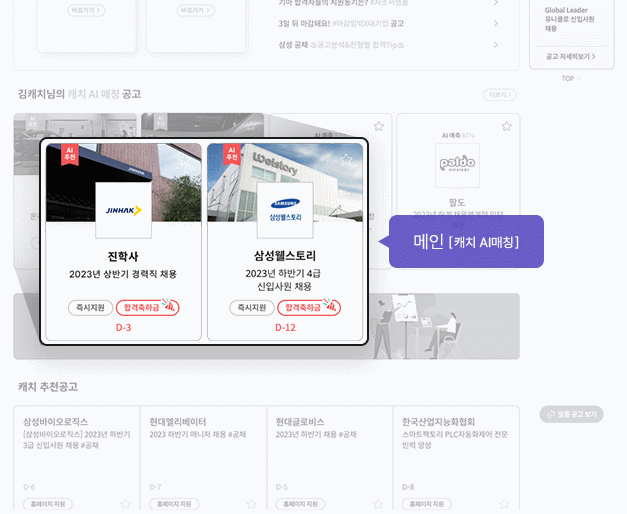Click the first 바로가기 button

coord(86,10)
